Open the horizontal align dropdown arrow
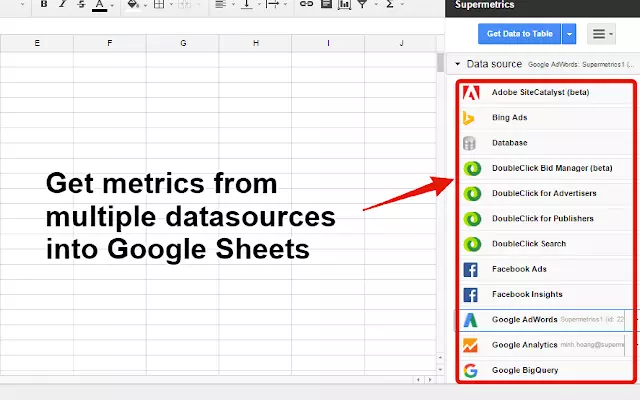The image size is (640, 400). [x=233, y=4]
